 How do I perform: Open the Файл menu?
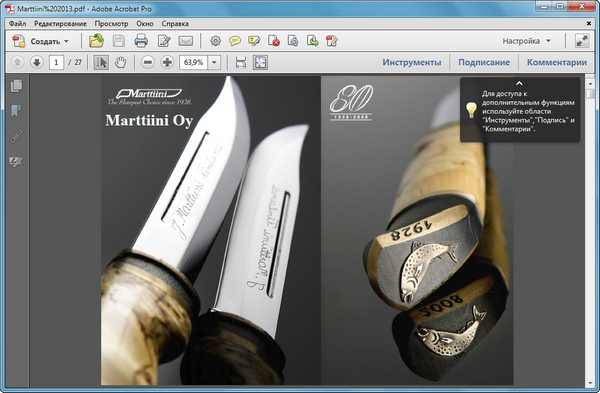pos(18,24)
